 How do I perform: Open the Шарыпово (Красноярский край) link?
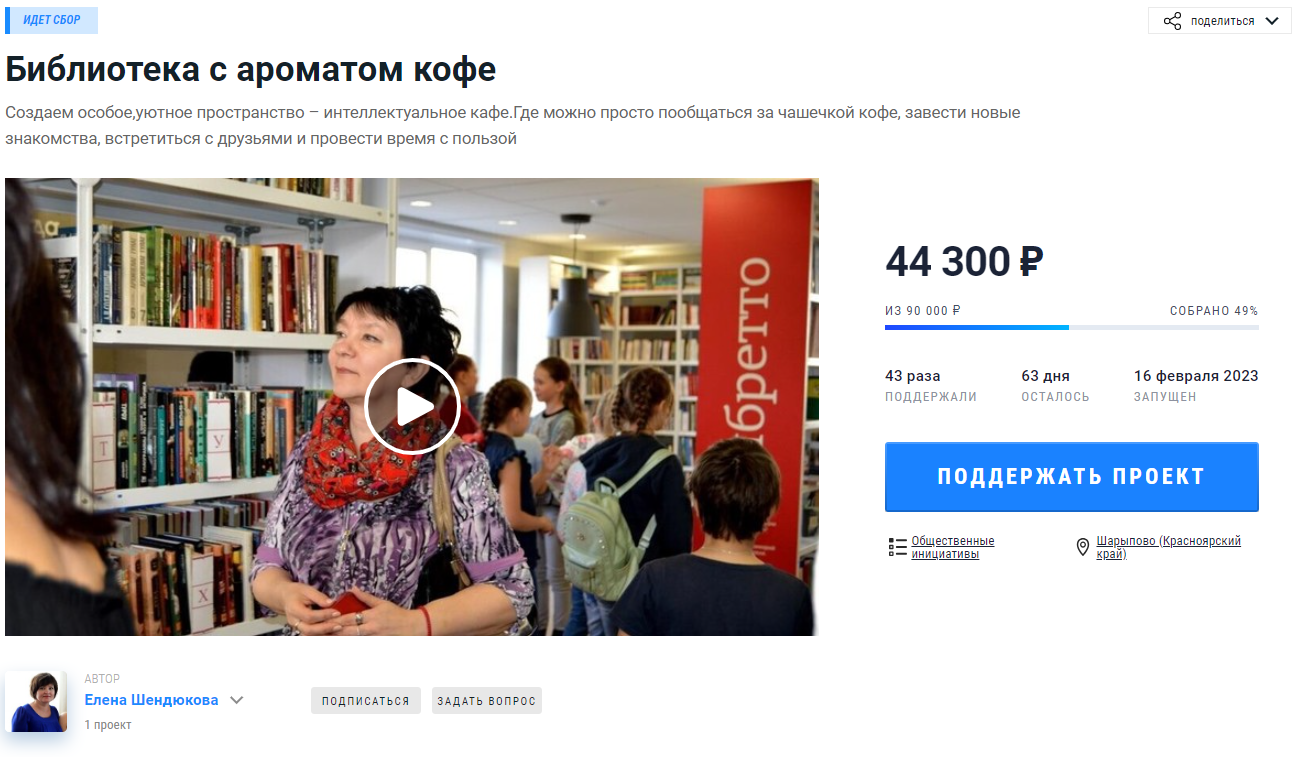pos(1168,547)
